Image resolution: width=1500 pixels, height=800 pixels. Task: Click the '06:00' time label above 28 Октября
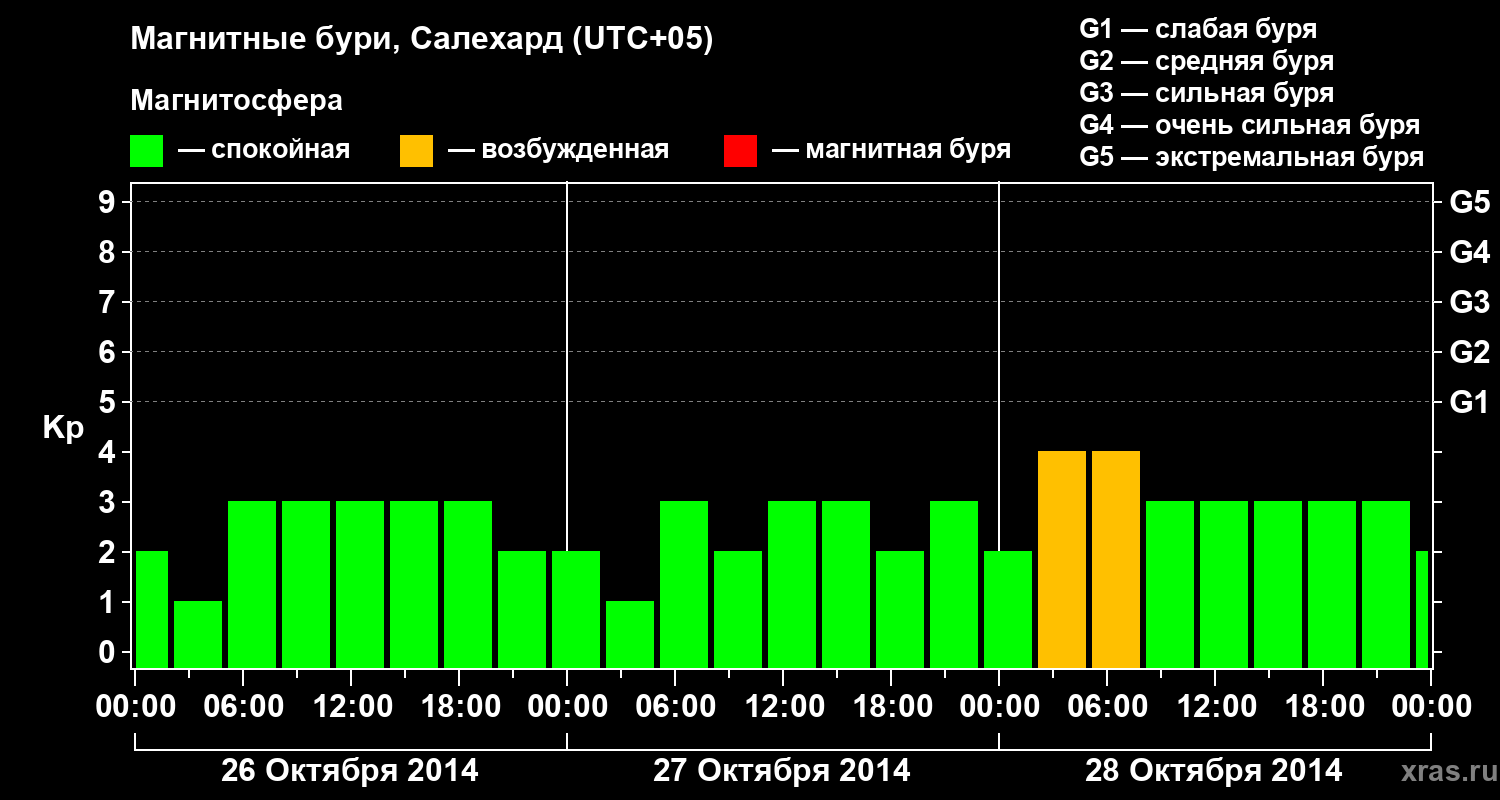click(1108, 707)
